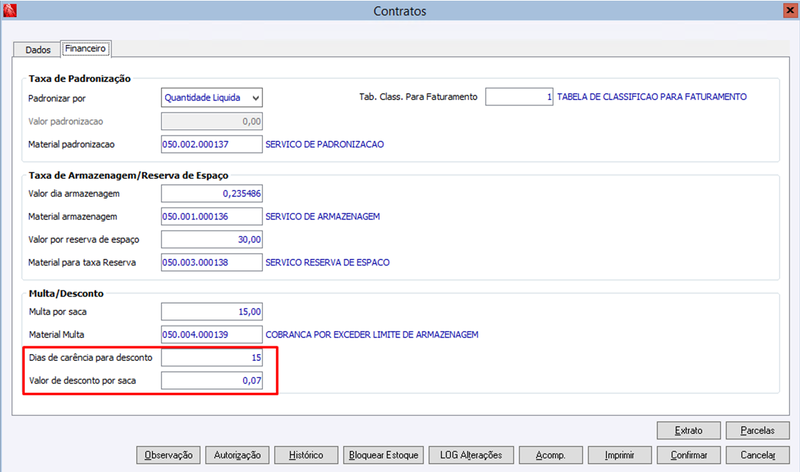The width and height of the screenshot is (800, 472).
Task: Click the Acomp. button
Action: 551,455
